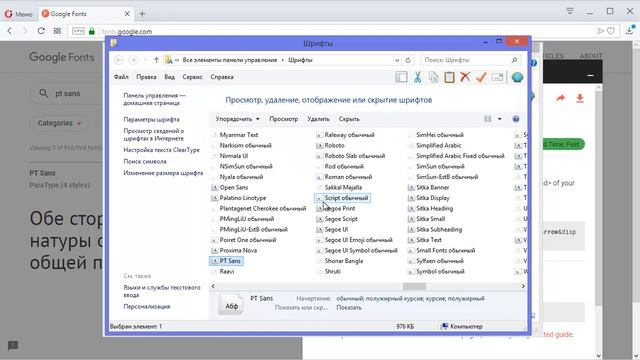Open the Справка menu
640x360 pixels.
(x=222, y=77)
